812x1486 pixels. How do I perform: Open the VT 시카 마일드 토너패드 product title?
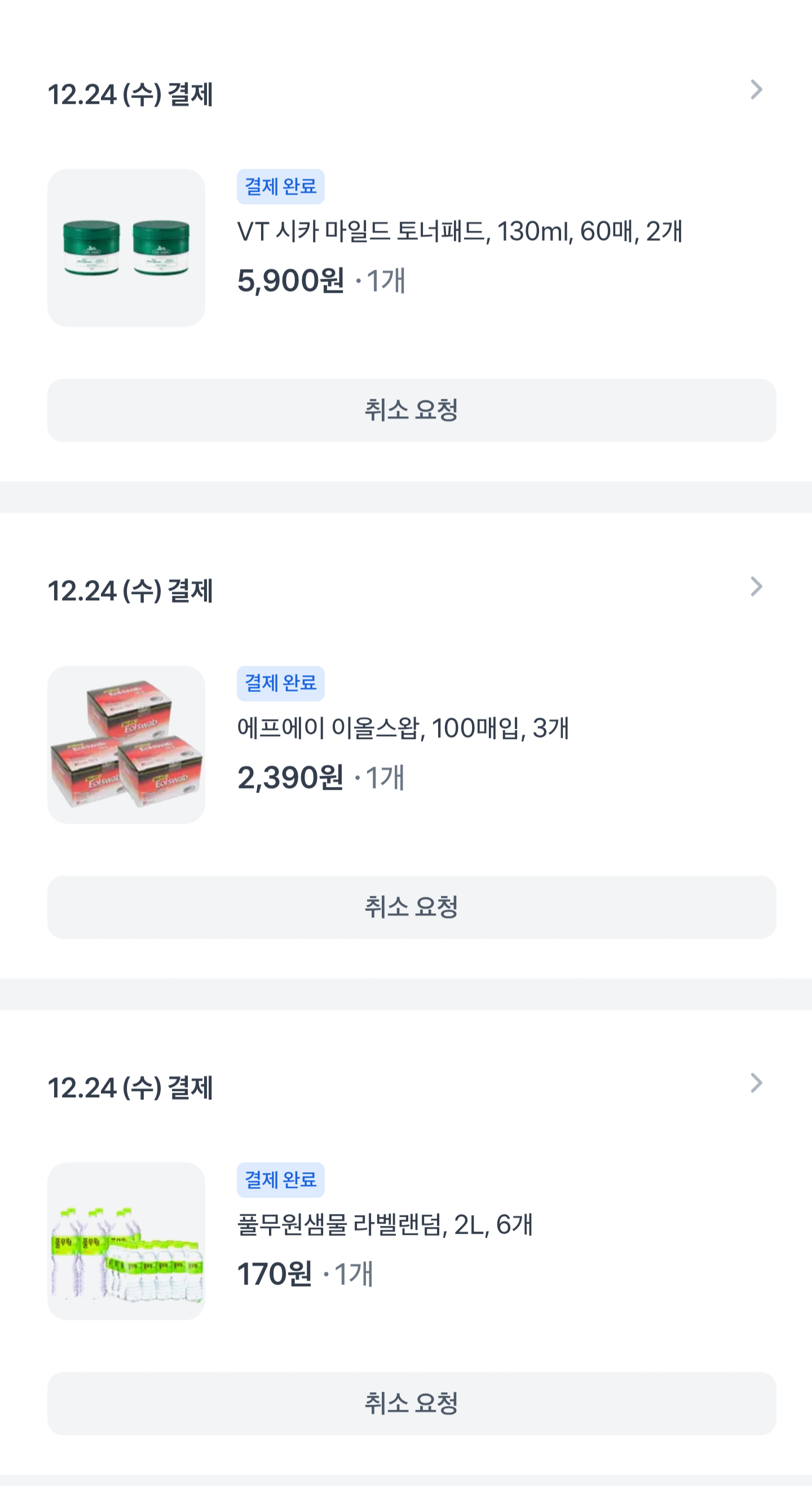(x=460, y=231)
